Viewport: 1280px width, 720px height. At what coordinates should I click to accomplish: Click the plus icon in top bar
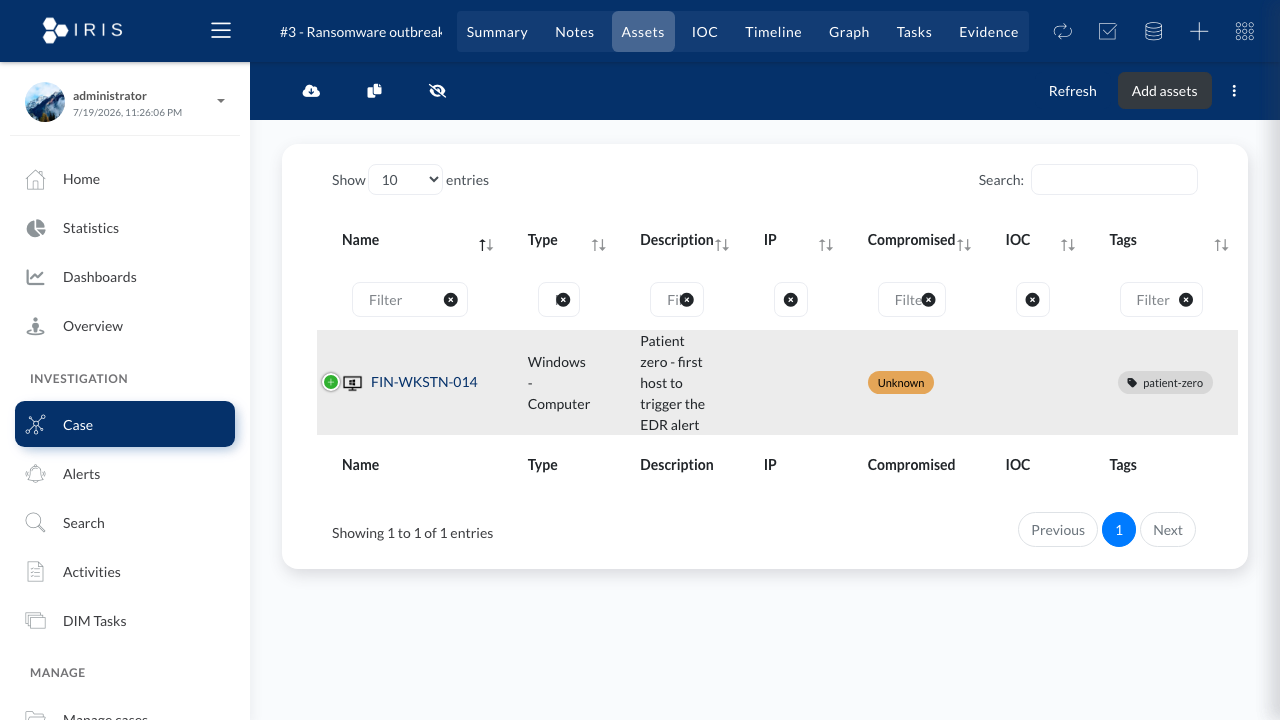(1199, 32)
